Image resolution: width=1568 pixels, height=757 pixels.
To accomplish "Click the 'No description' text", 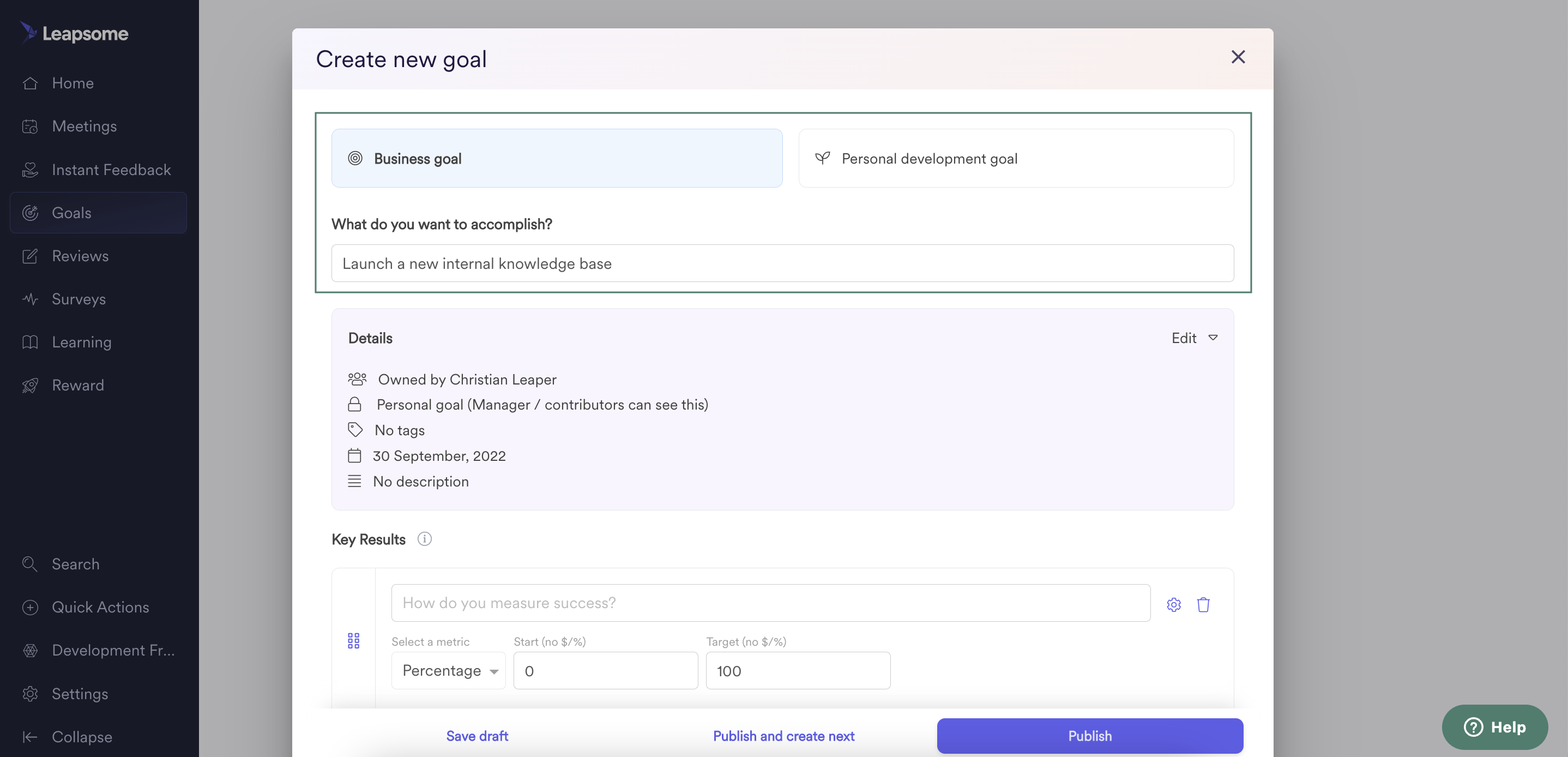I will point(420,482).
